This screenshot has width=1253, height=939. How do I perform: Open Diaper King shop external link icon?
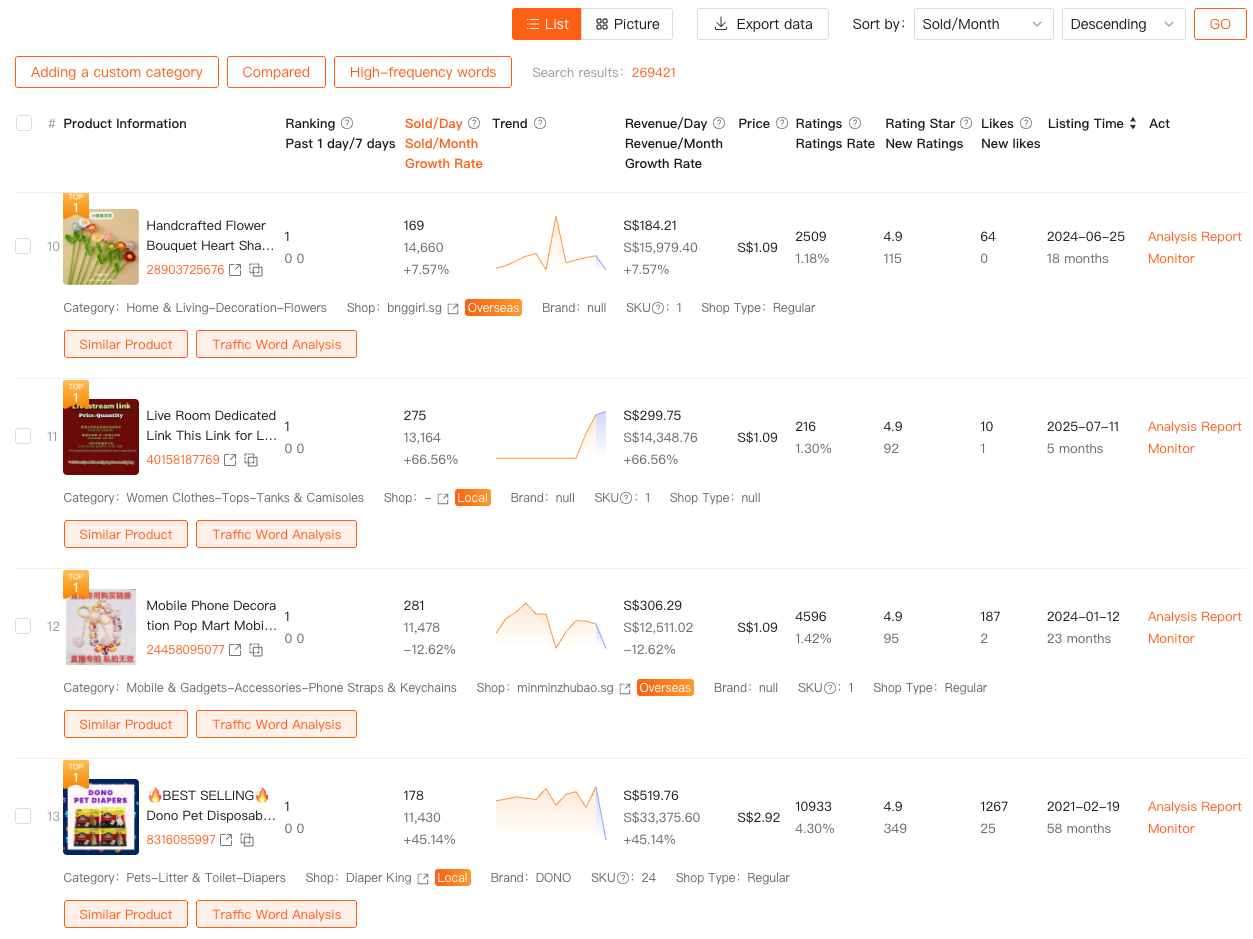423,879
